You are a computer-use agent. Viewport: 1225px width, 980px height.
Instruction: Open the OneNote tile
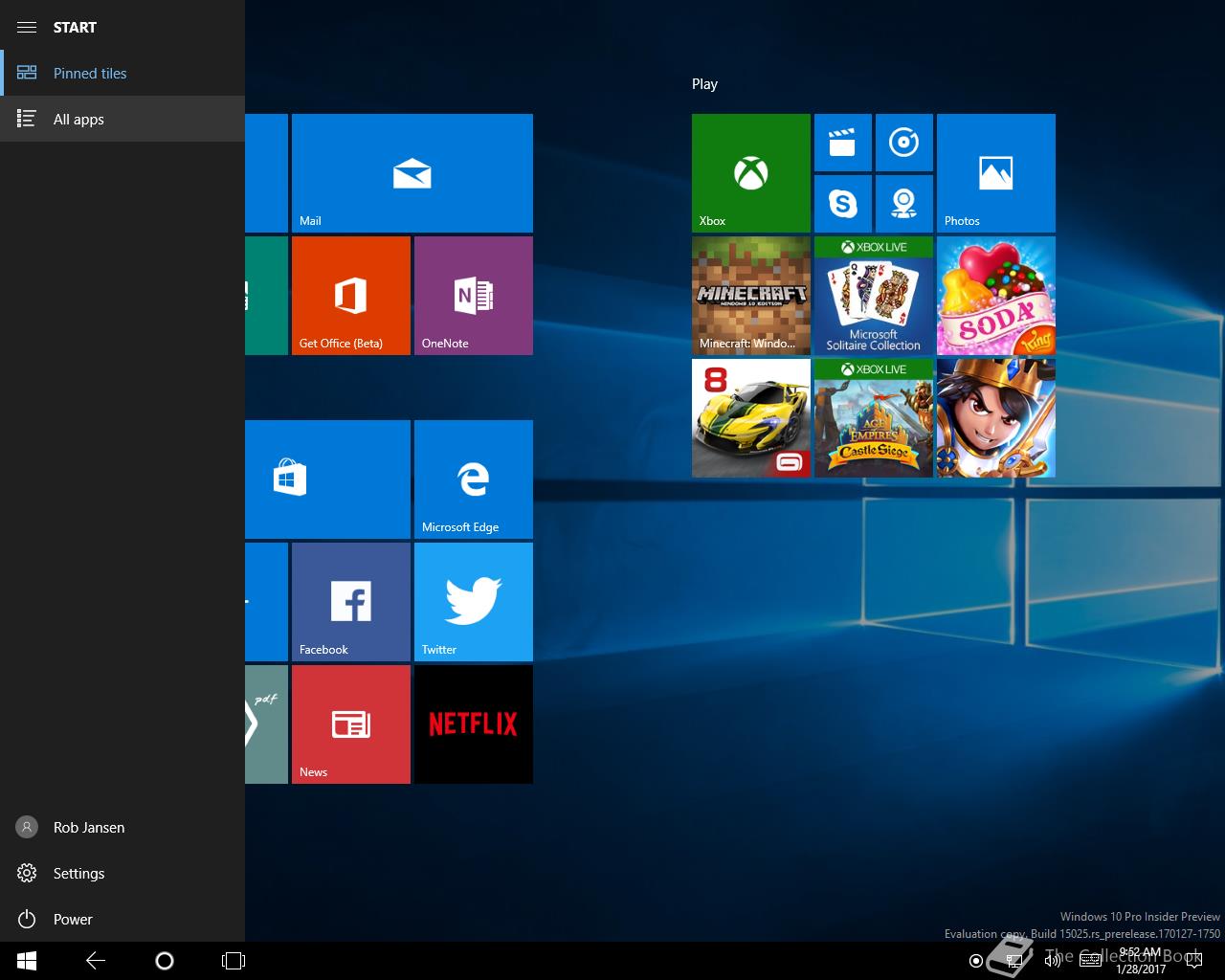(x=473, y=296)
